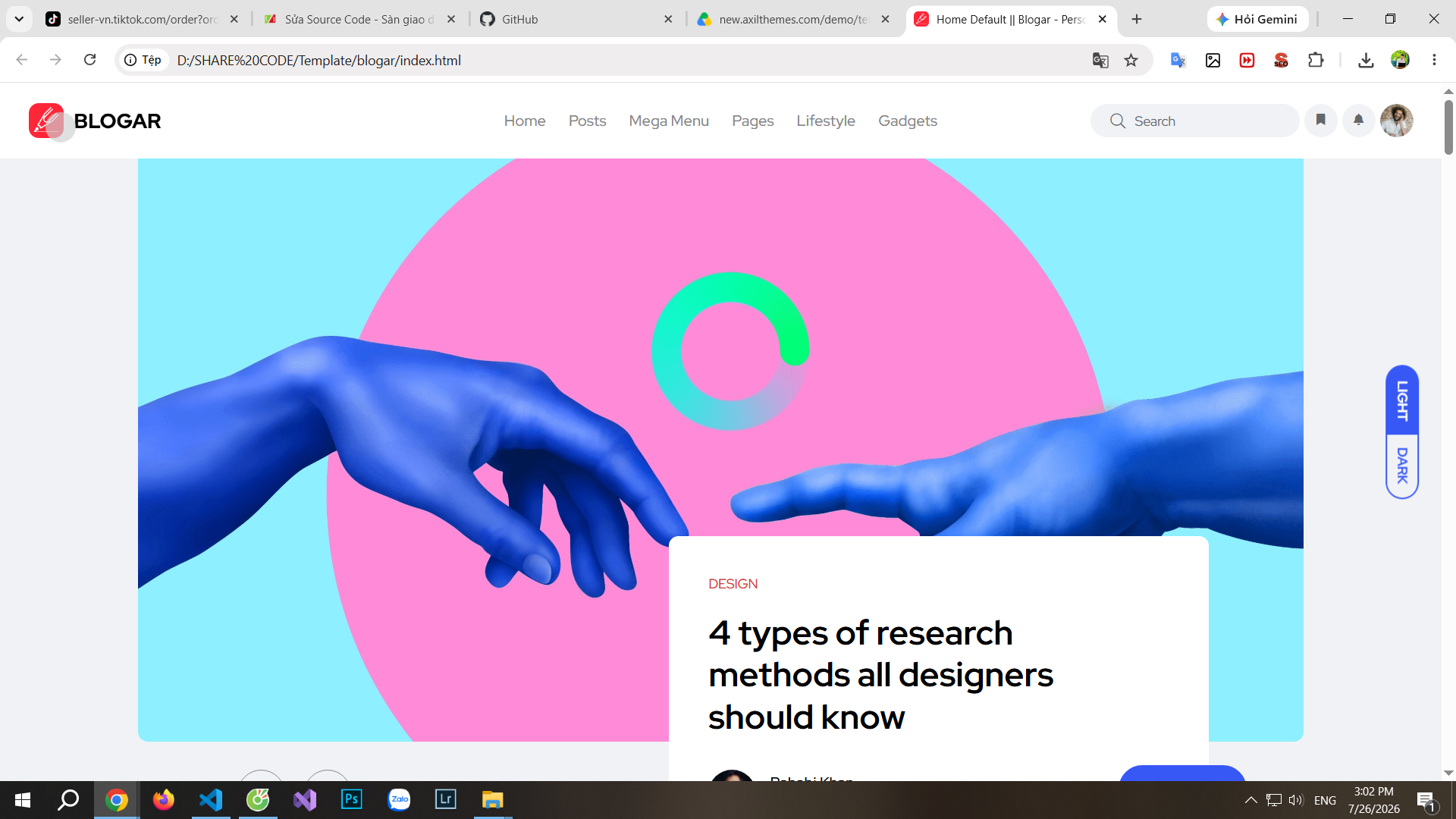Open the SEO extension icon
Viewport: 1456px width, 819px height.
1281,60
